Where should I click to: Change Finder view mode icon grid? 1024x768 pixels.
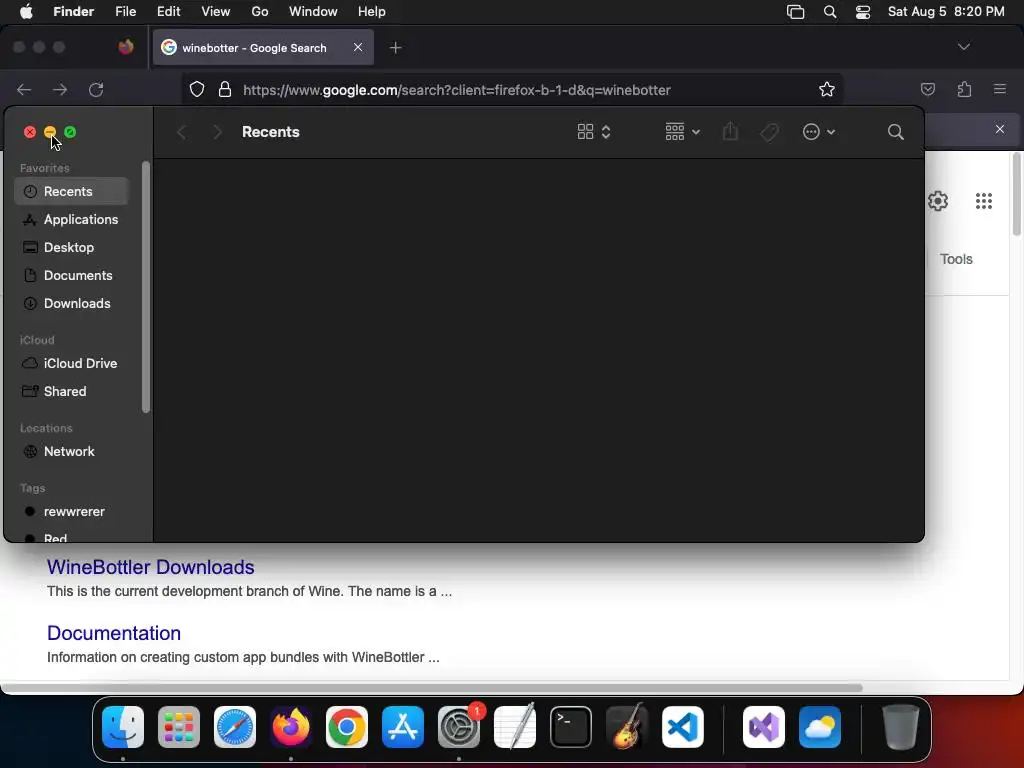click(594, 133)
